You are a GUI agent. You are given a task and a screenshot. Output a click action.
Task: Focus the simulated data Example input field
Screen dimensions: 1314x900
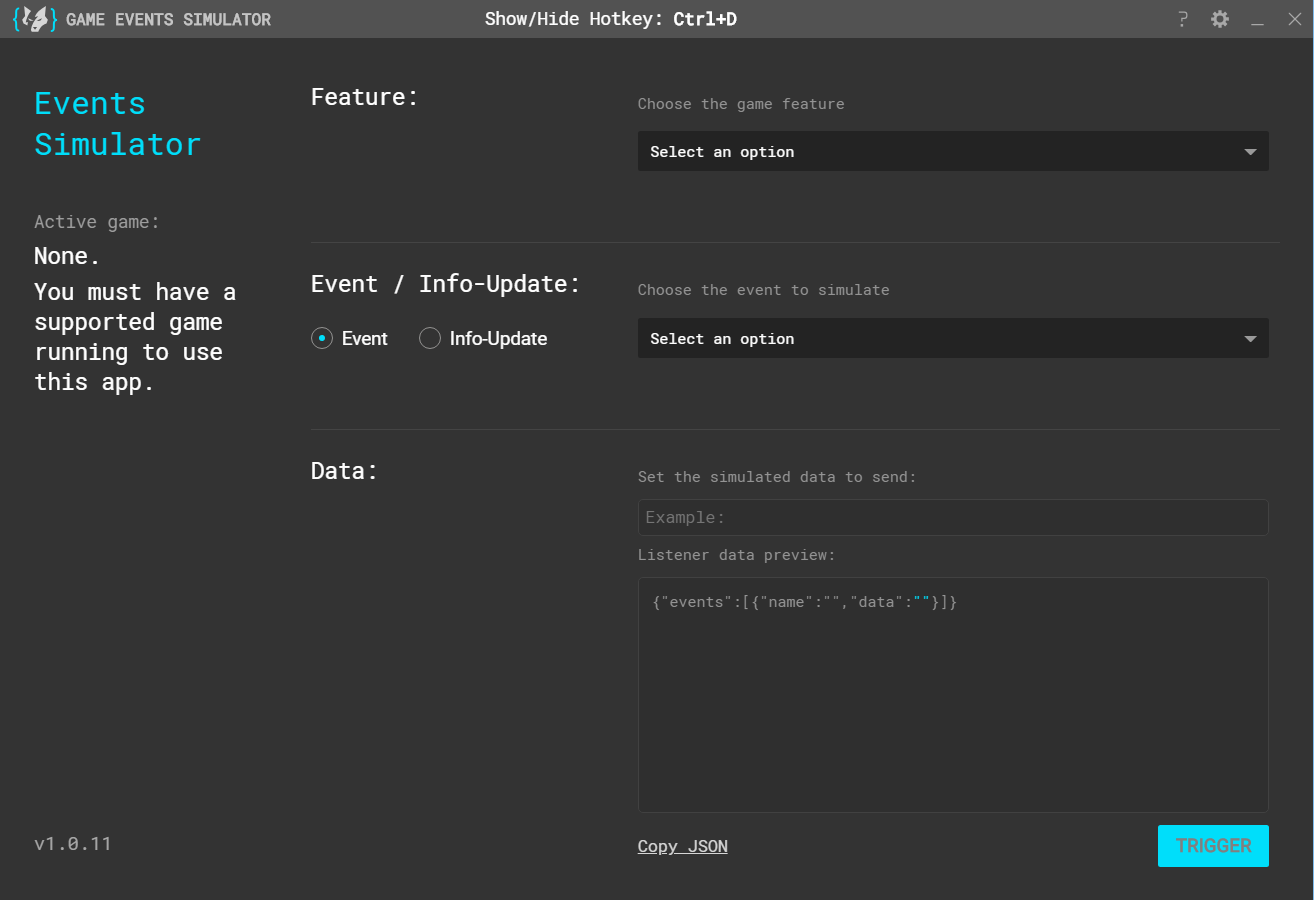(x=953, y=517)
